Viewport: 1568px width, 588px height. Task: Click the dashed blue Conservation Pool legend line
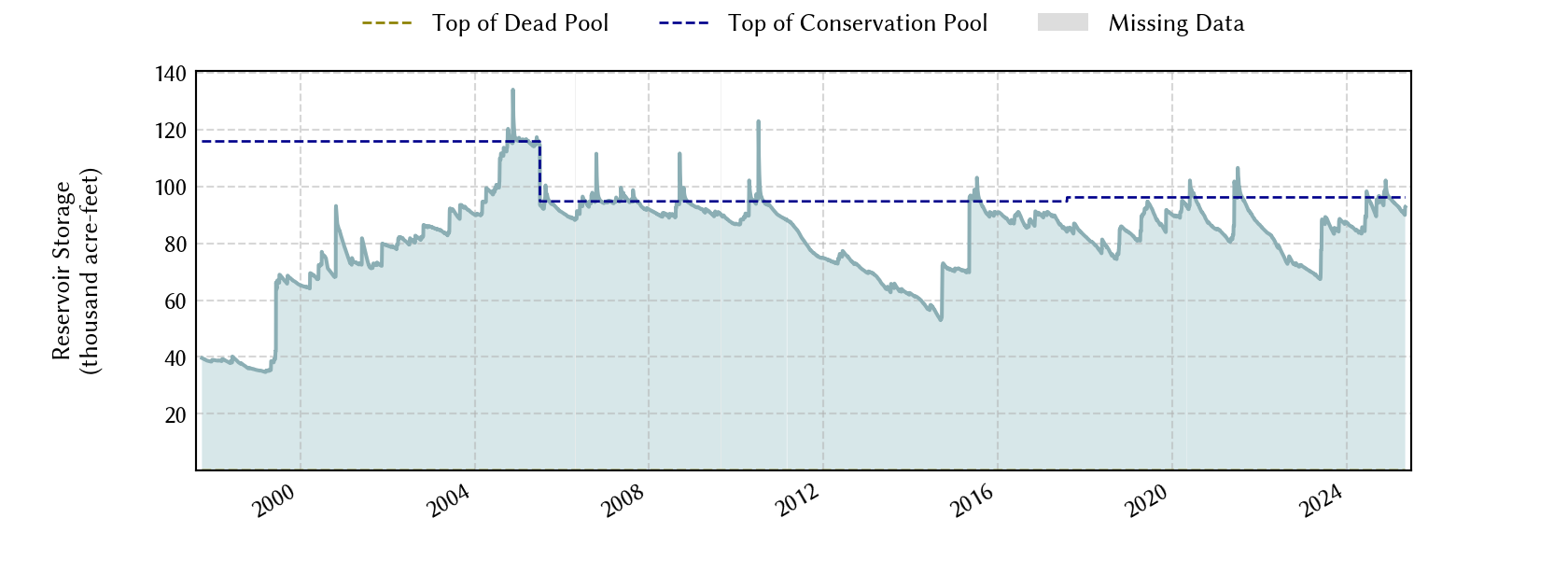pyautogui.click(x=684, y=23)
